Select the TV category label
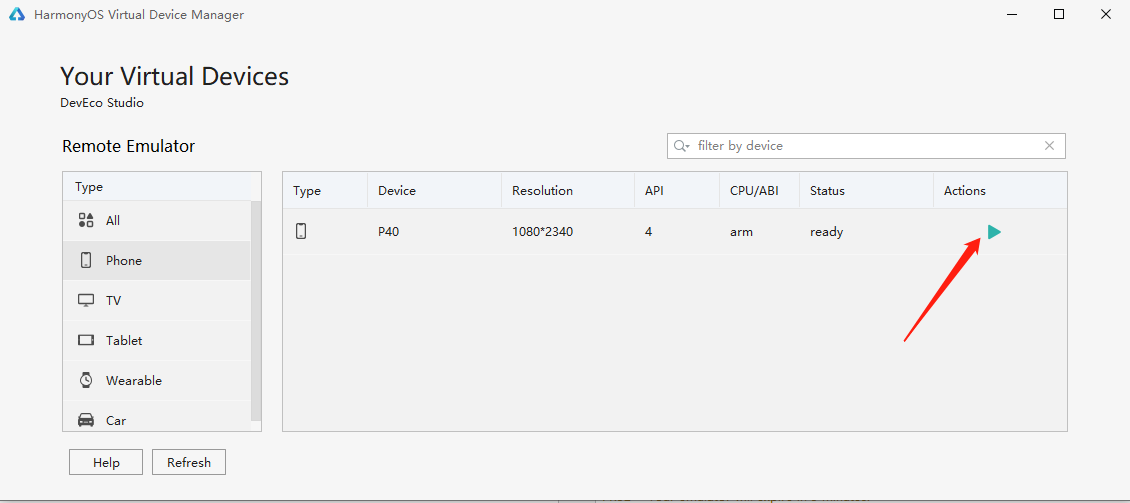The height and width of the screenshot is (503, 1130). [113, 301]
